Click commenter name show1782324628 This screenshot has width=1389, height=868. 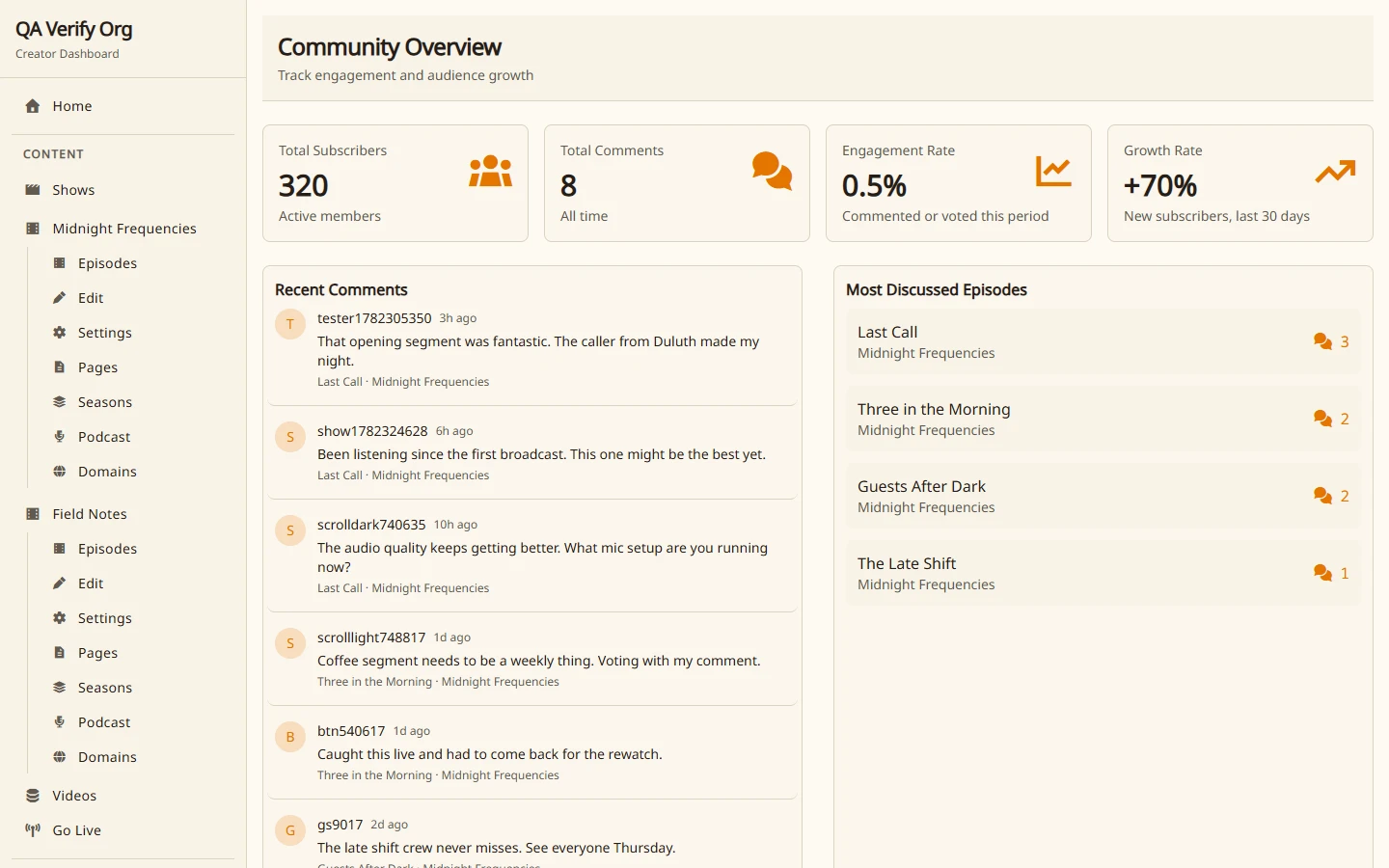click(x=372, y=431)
